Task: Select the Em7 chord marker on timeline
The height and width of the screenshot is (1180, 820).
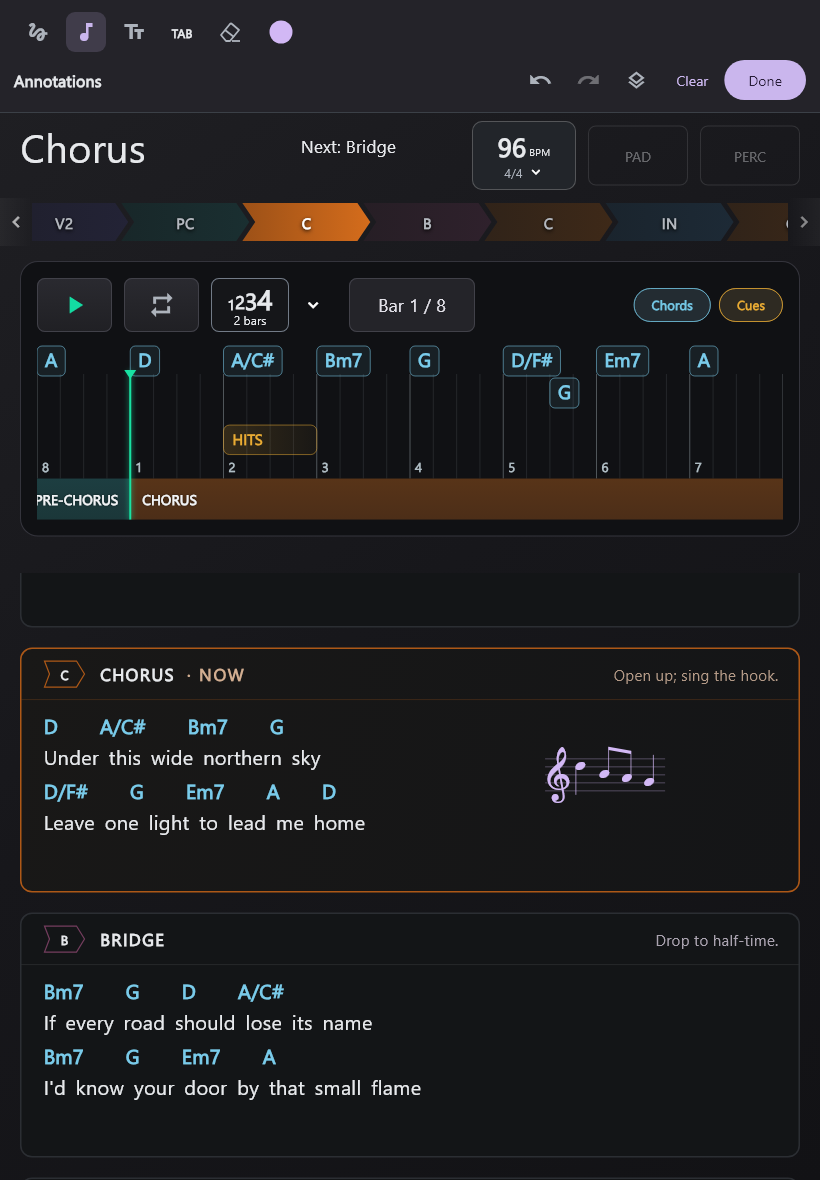Action: [622, 360]
